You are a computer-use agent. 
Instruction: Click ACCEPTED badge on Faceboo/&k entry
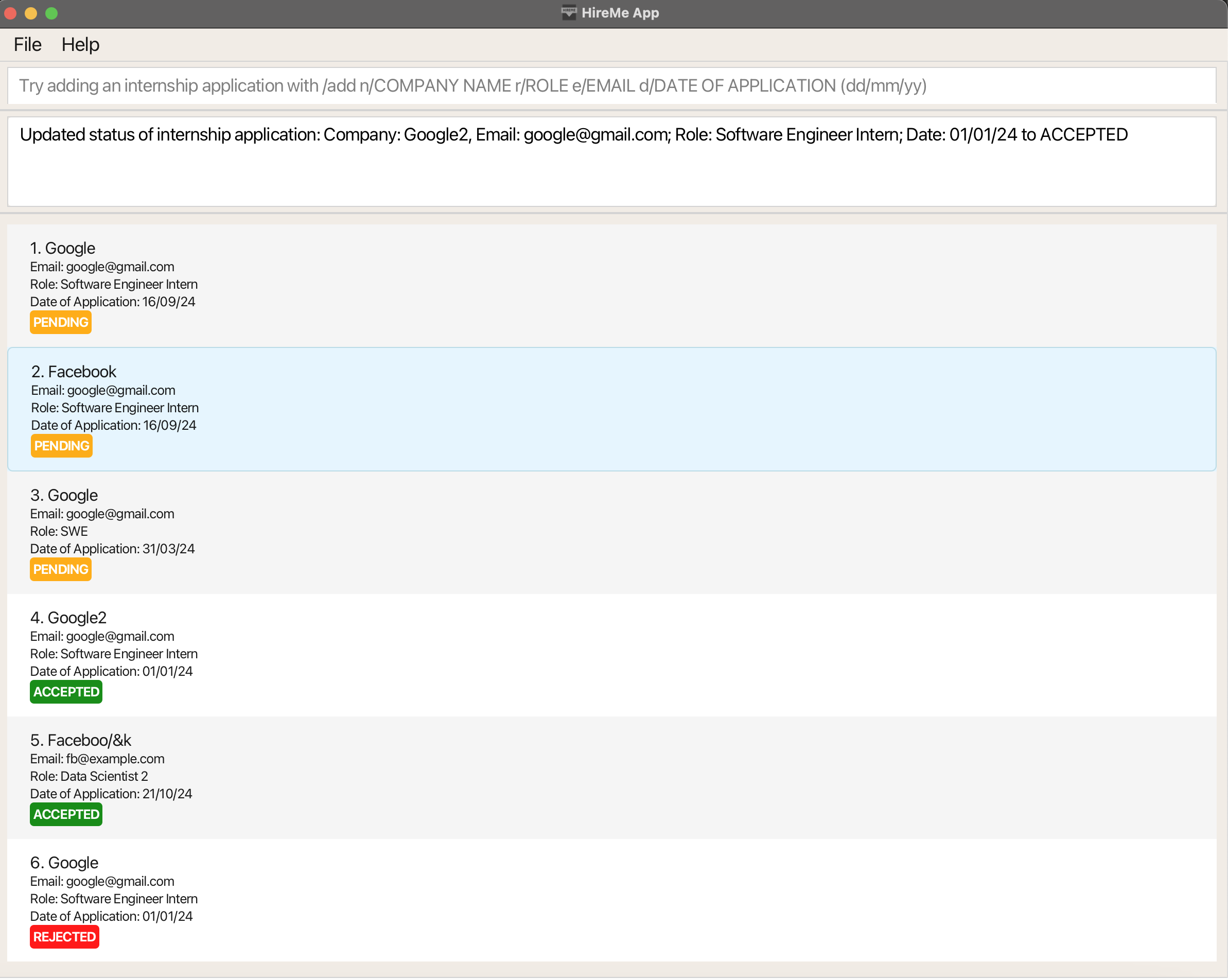66,814
